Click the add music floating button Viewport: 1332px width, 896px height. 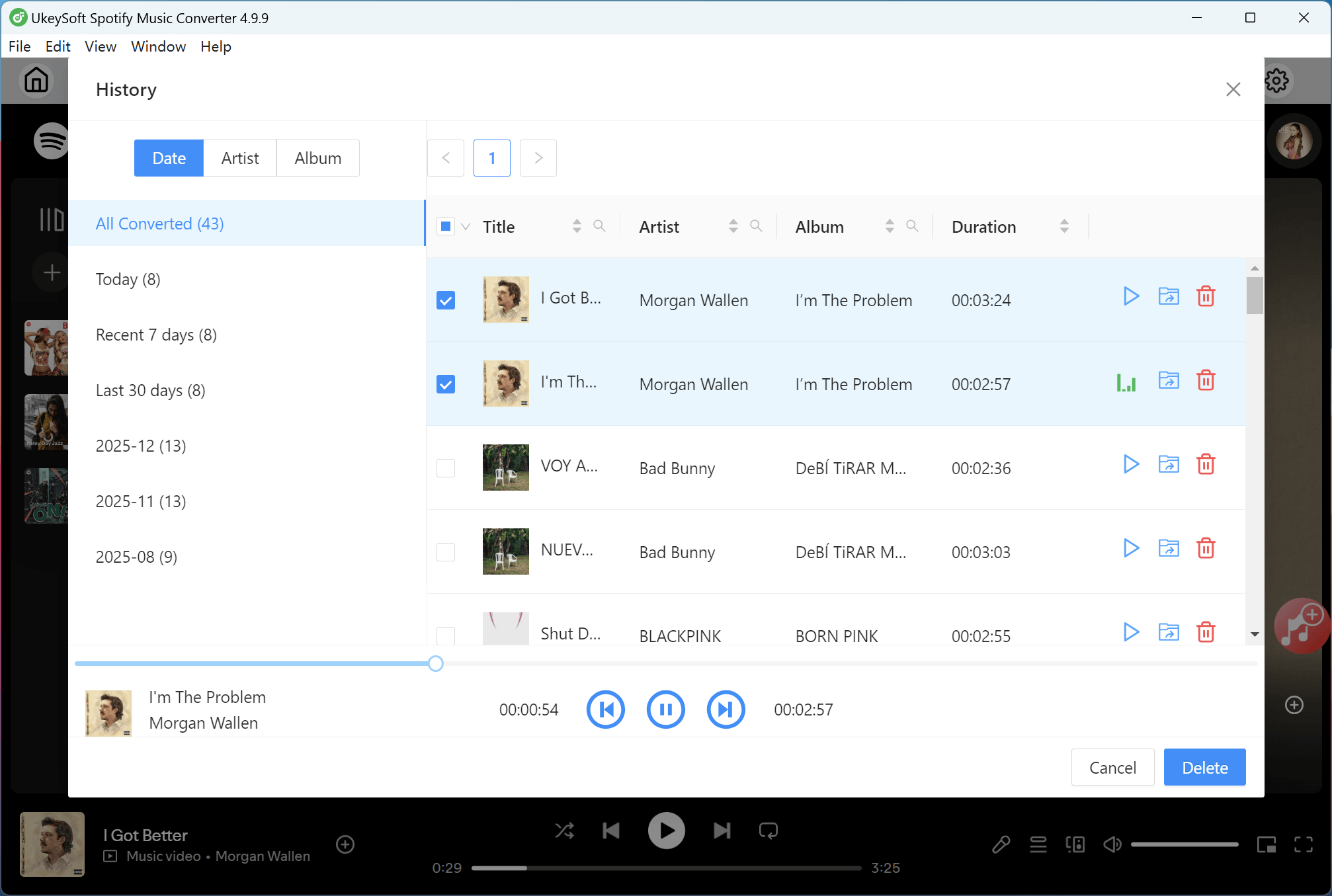[1302, 625]
